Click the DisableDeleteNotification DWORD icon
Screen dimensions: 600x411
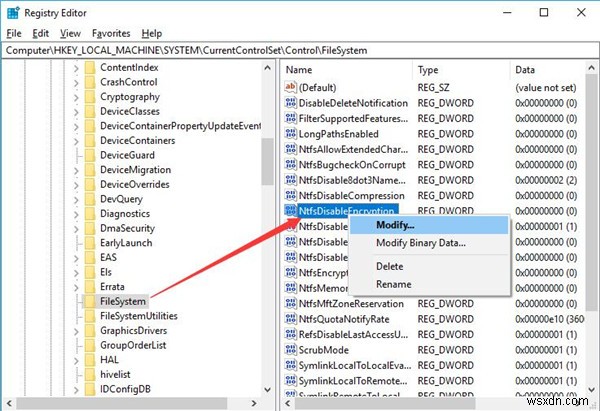(x=290, y=103)
